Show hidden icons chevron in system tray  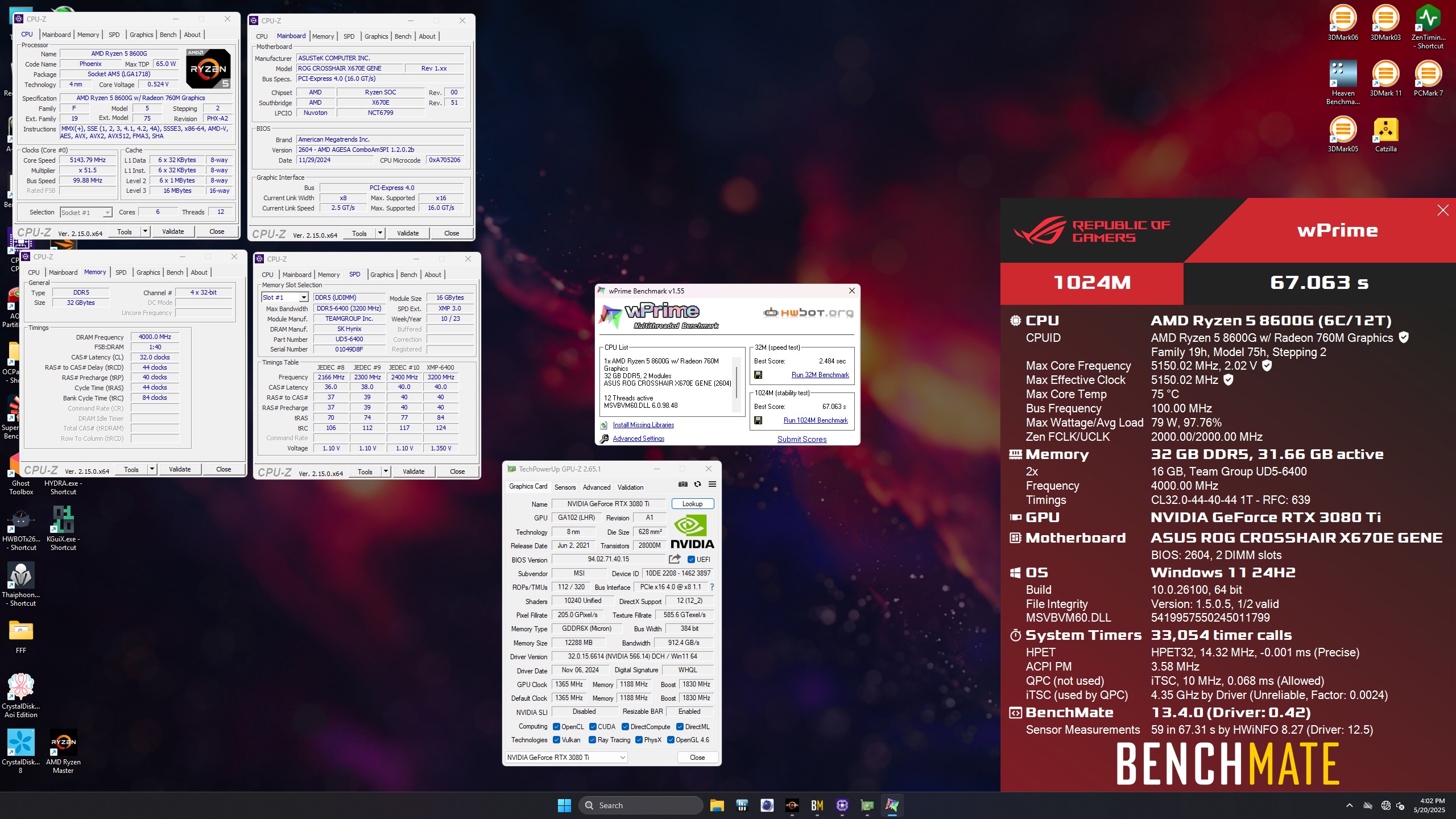coord(1349,805)
